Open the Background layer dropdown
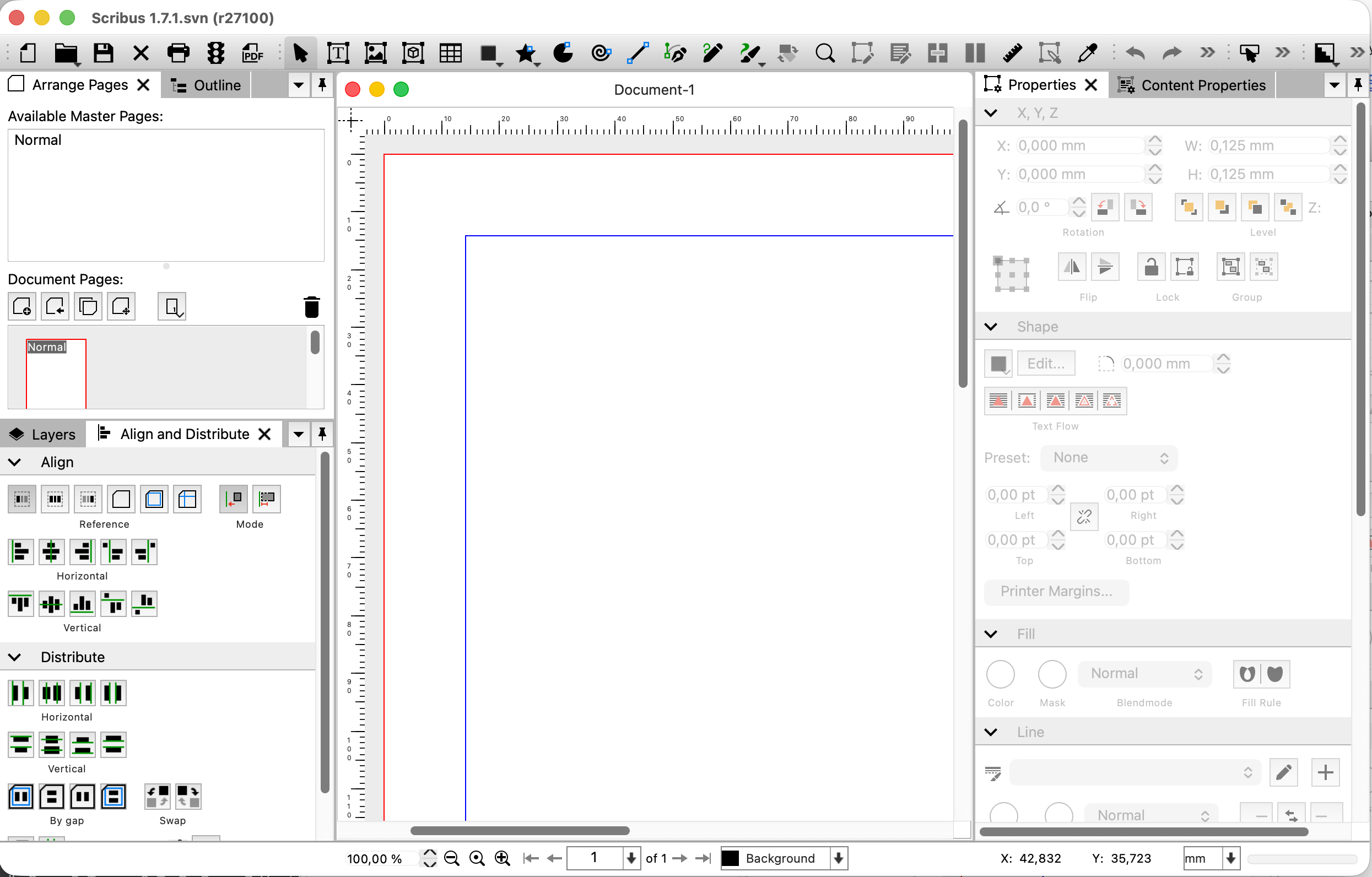This screenshot has height=877, width=1372. coord(838,858)
